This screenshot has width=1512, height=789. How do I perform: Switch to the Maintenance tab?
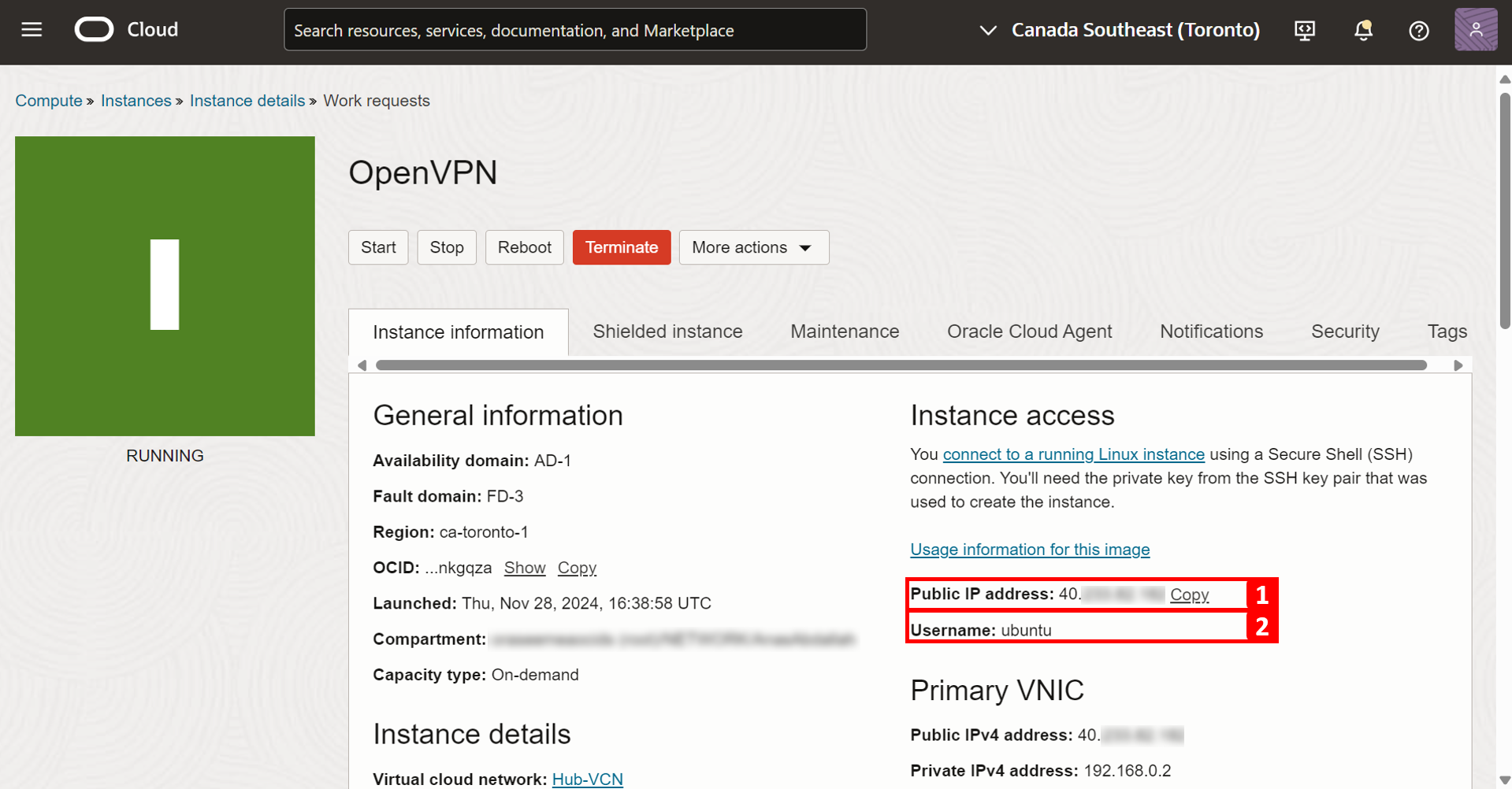tap(845, 332)
